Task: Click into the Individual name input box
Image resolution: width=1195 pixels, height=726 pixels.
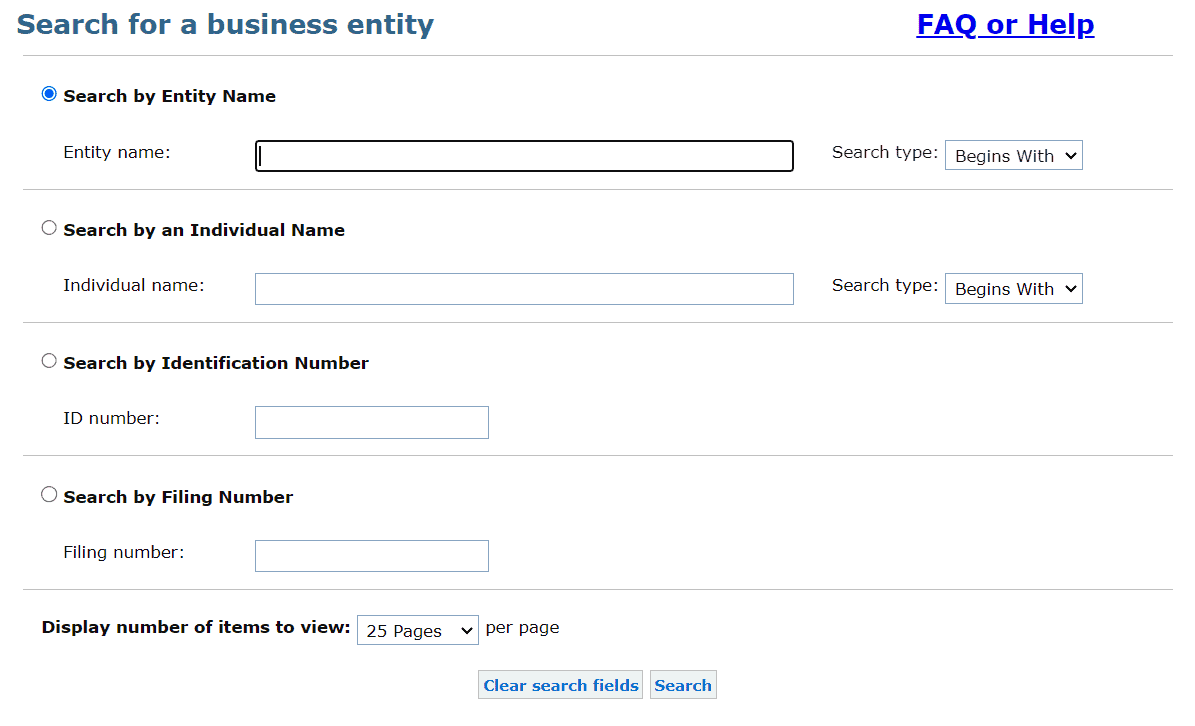Action: coord(524,289)
